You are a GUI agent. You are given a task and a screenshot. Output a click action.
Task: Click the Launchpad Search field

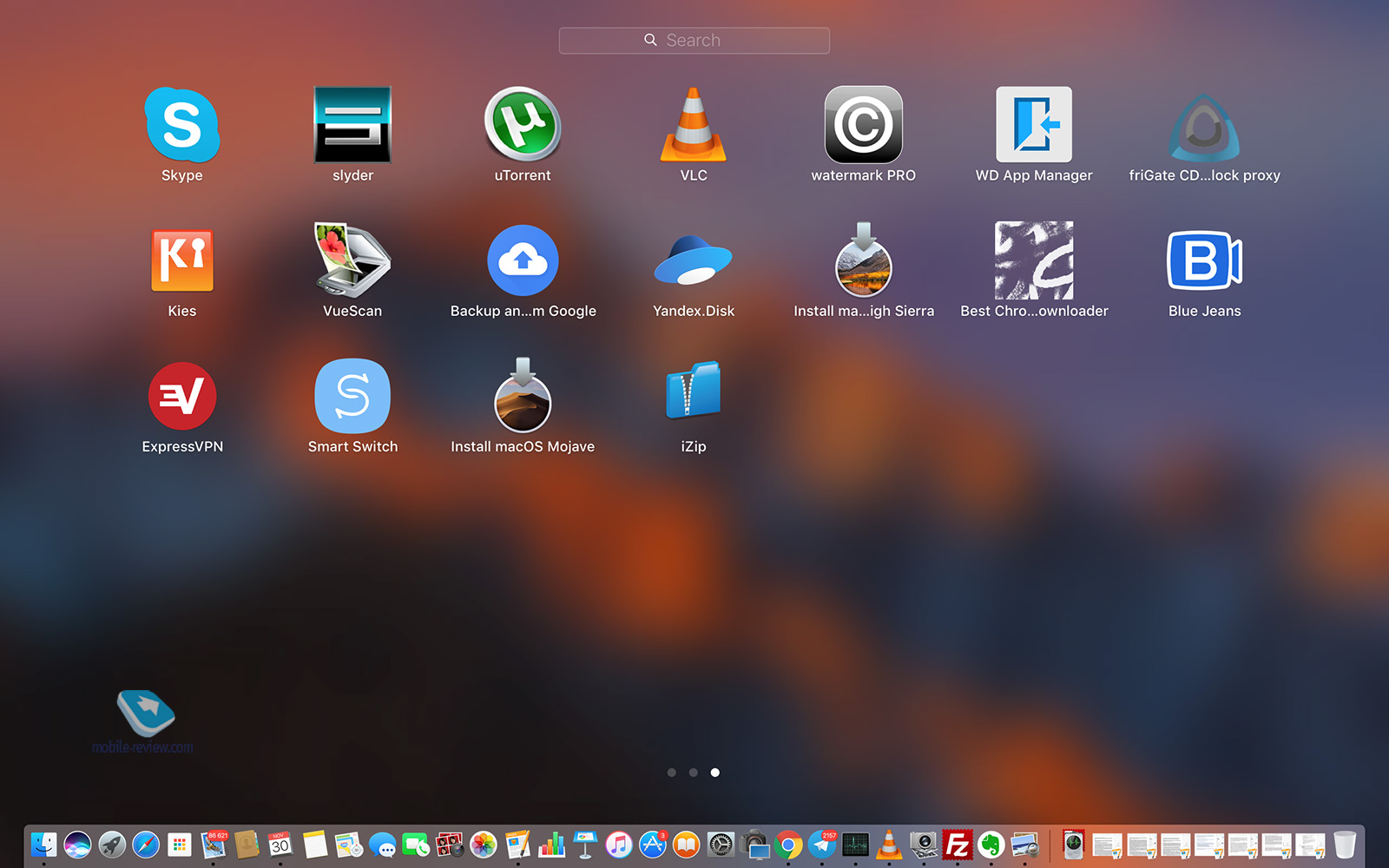coord(694,40)
